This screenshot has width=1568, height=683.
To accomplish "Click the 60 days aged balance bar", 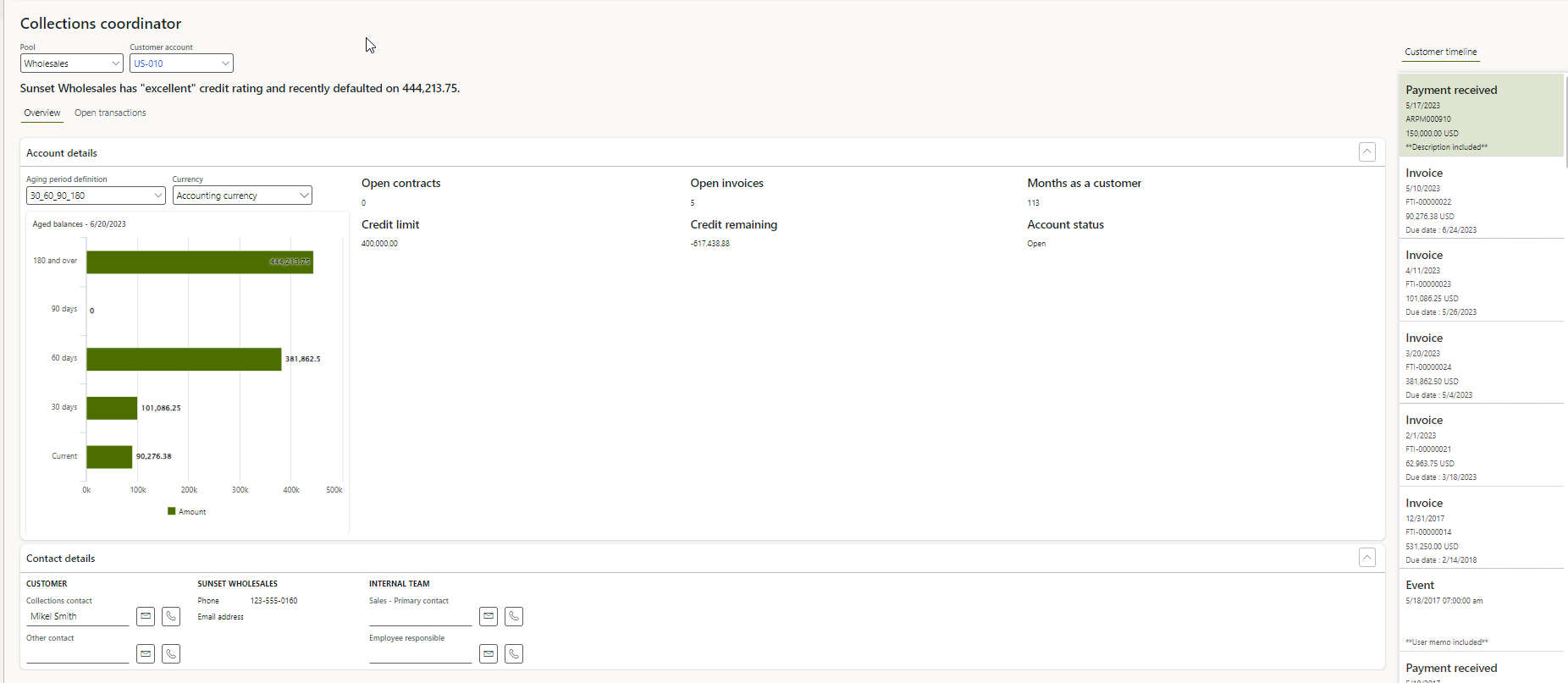I will tap(184, 359).
